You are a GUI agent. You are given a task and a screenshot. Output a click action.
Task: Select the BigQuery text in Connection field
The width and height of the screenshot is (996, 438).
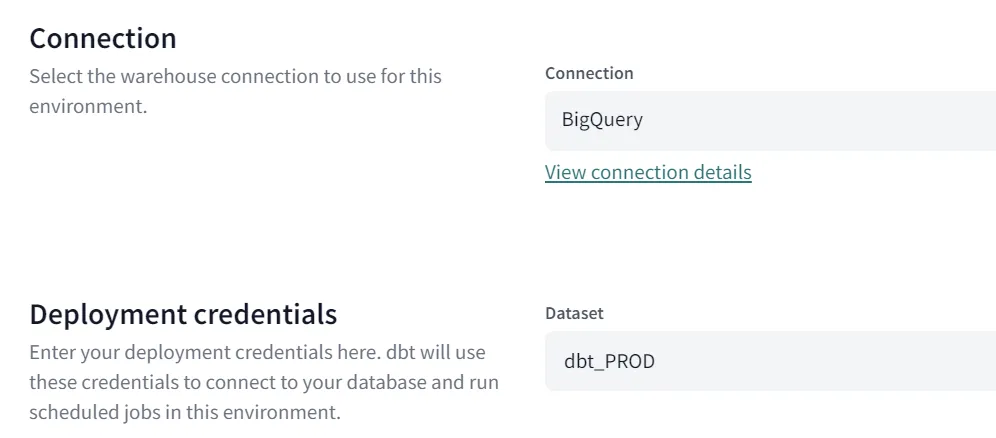(602, 120)
